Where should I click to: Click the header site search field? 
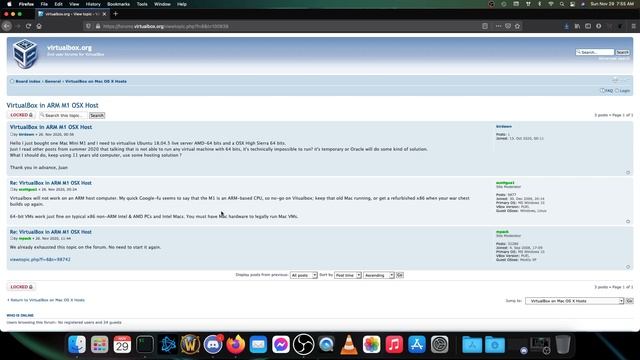click(595, 52)
